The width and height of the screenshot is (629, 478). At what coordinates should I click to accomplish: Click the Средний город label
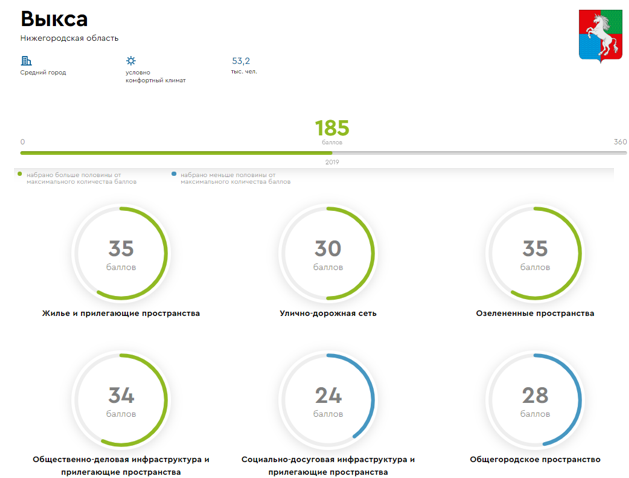[43, 73]
